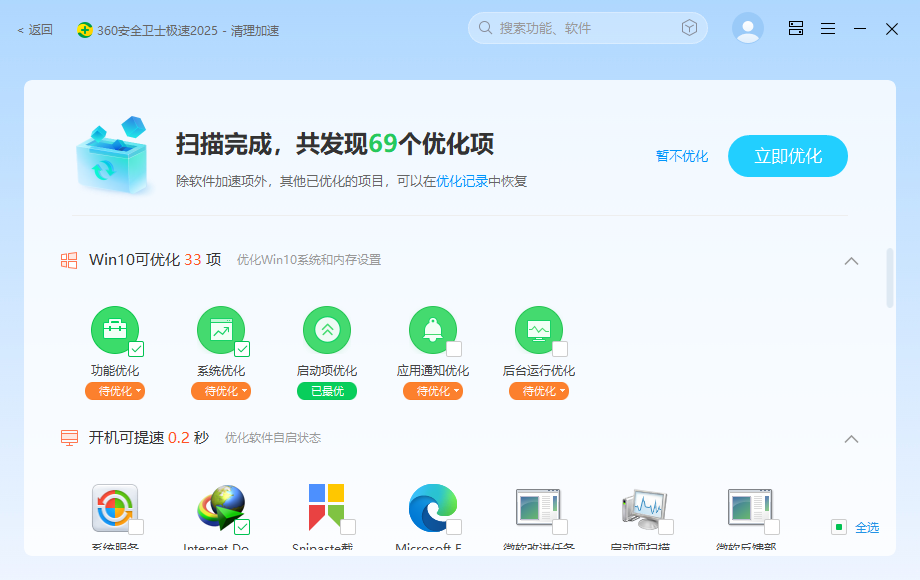Check the Microsoft Edge startup item checkbox
This screenshot has width=920, height=580.
point(453,528)
